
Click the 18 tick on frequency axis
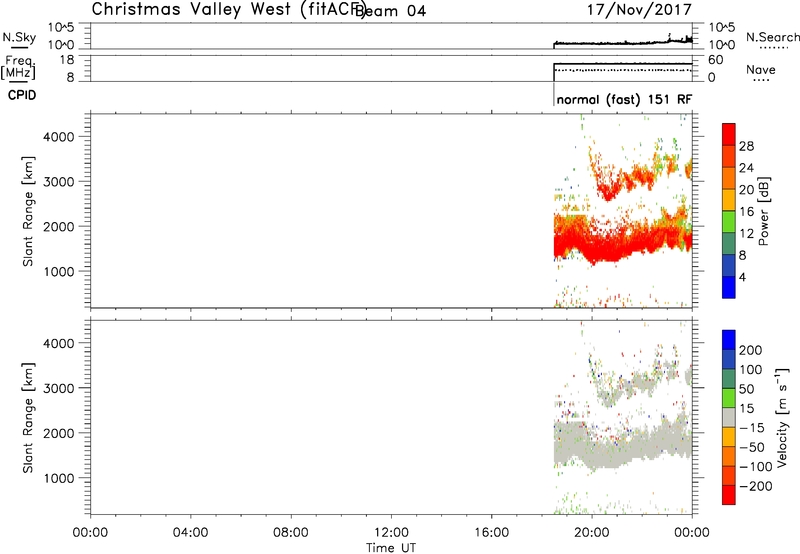point(68,60)
